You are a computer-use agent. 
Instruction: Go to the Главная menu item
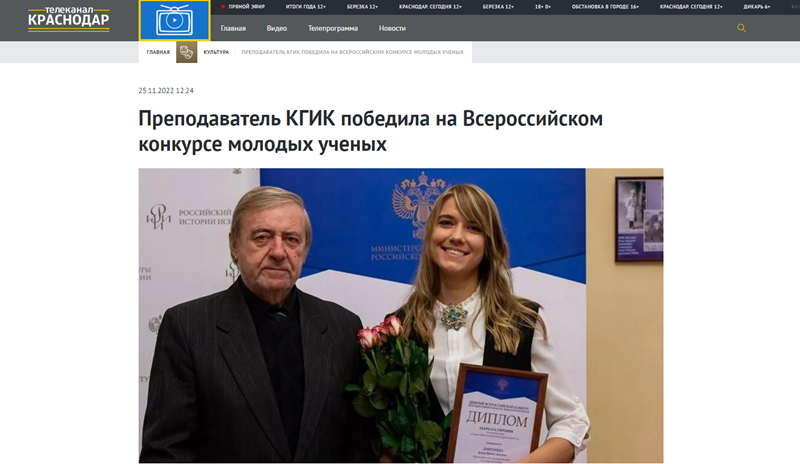tap(233, 29)
